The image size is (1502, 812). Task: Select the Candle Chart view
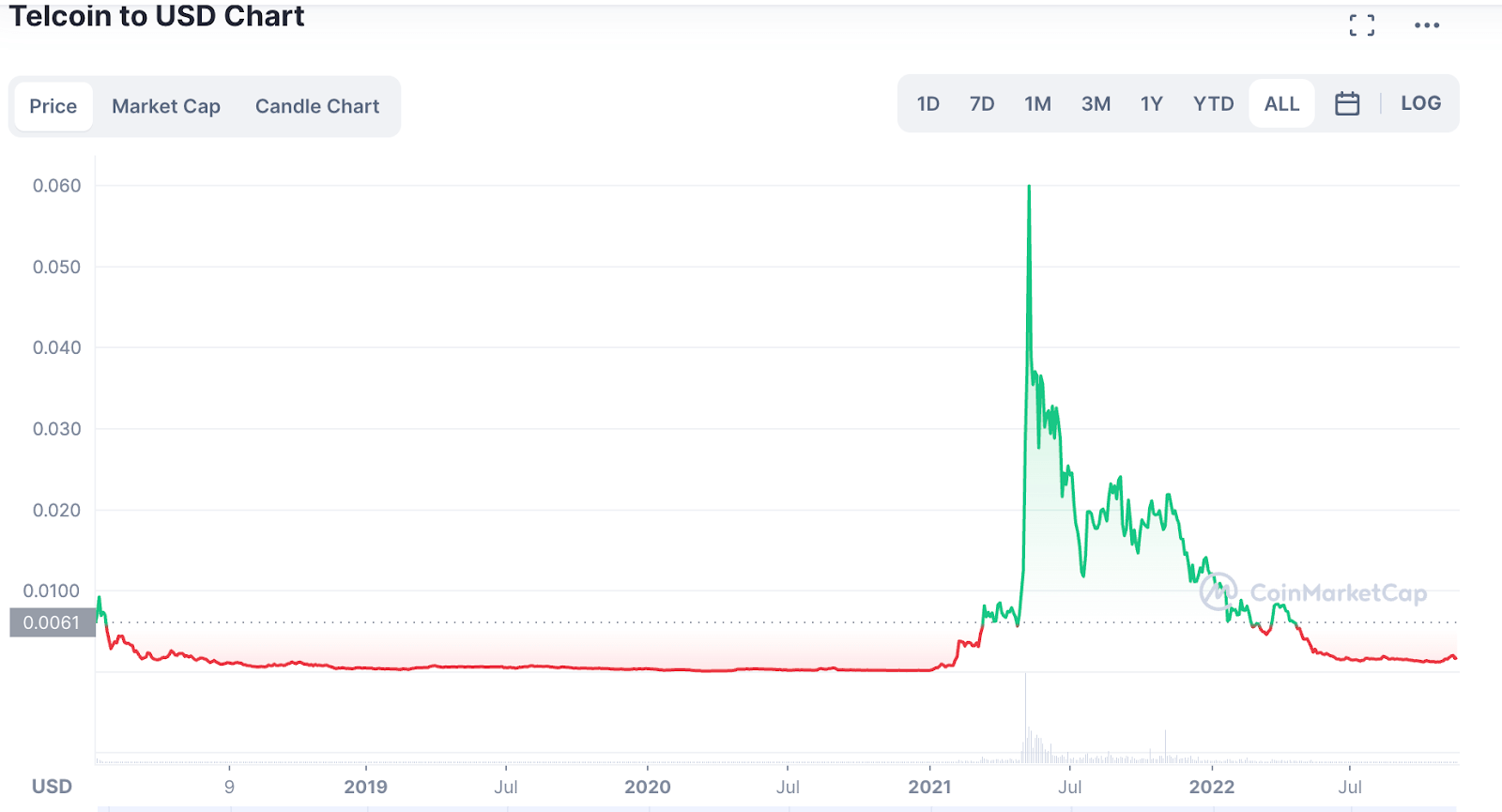coord(317,106)
